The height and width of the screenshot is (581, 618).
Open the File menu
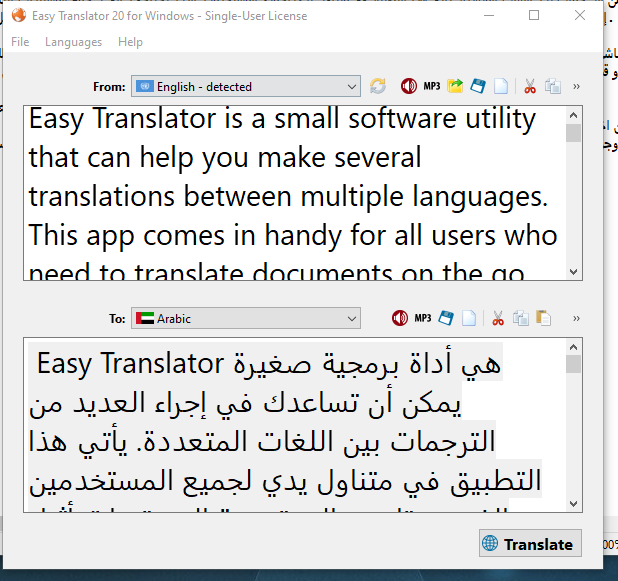pyautogui.click(x=20, y=42)
